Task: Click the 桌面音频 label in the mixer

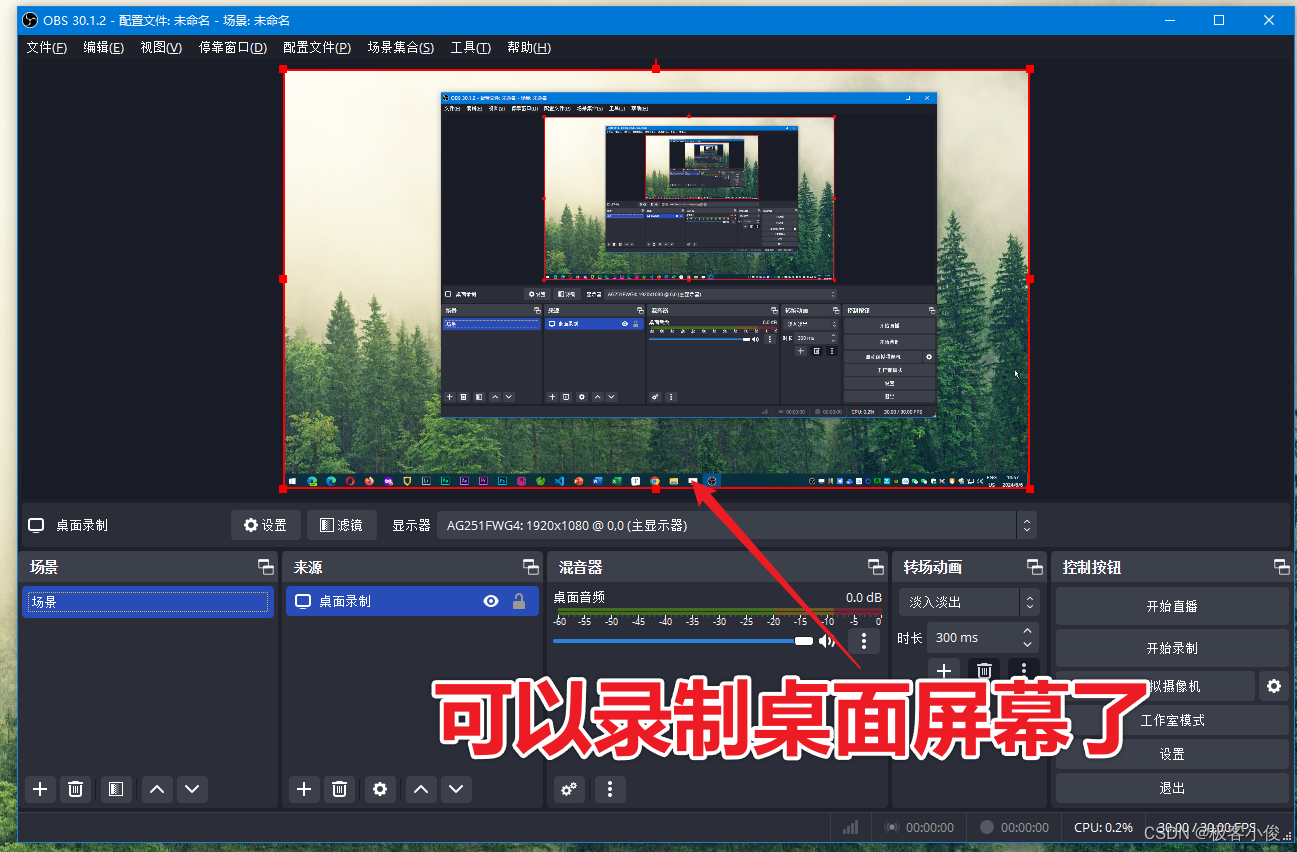Action: (579, 597)
